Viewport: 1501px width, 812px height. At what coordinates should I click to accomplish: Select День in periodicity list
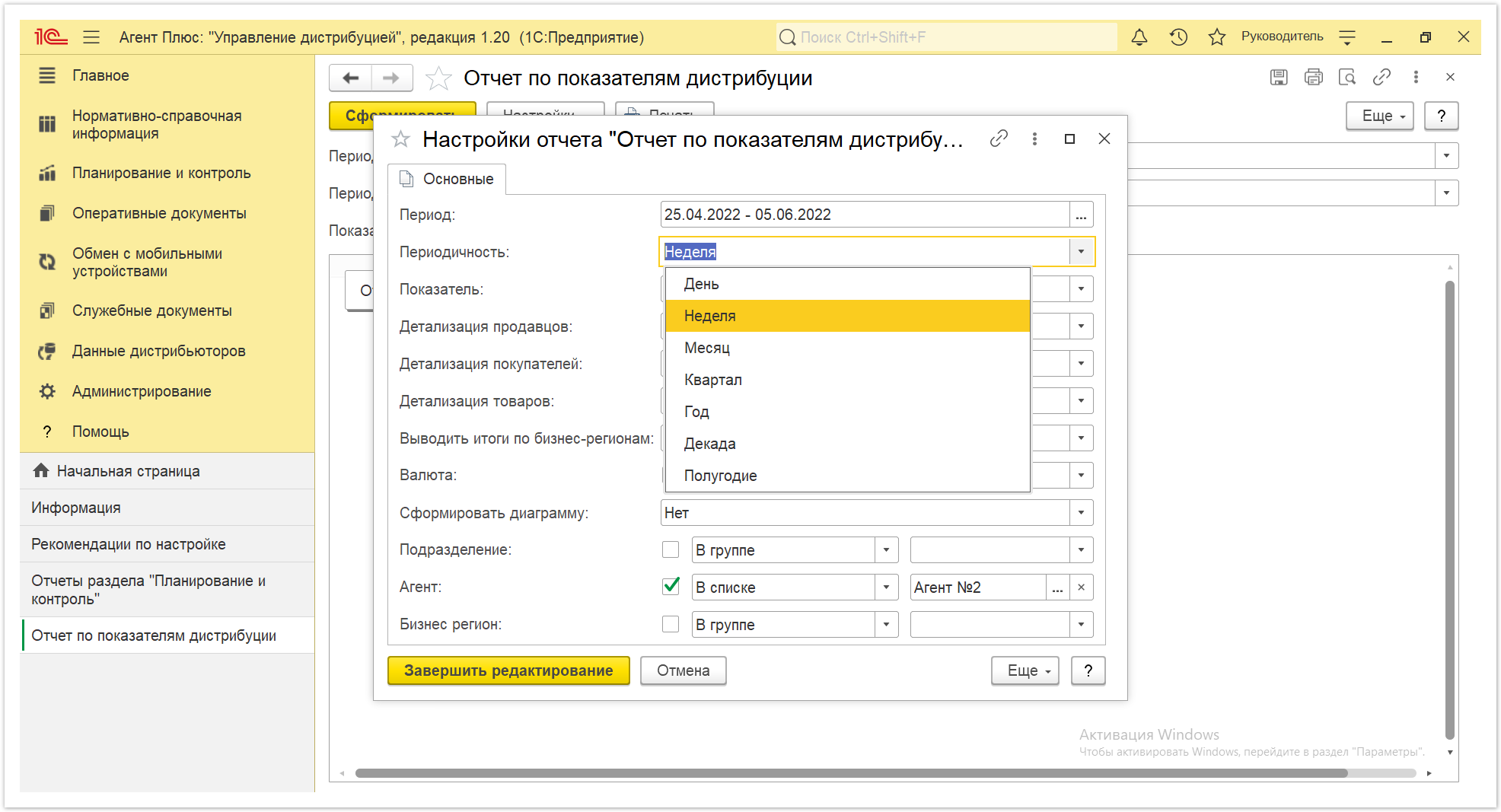tap(847, 284)
